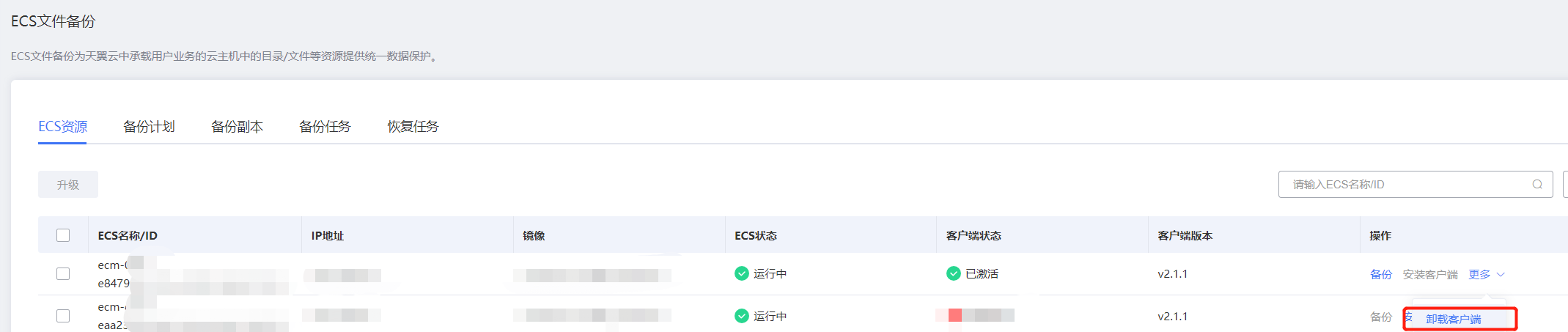Click the chevron arrow next to 更多

pyautogui.click(x=1501, y=274)
